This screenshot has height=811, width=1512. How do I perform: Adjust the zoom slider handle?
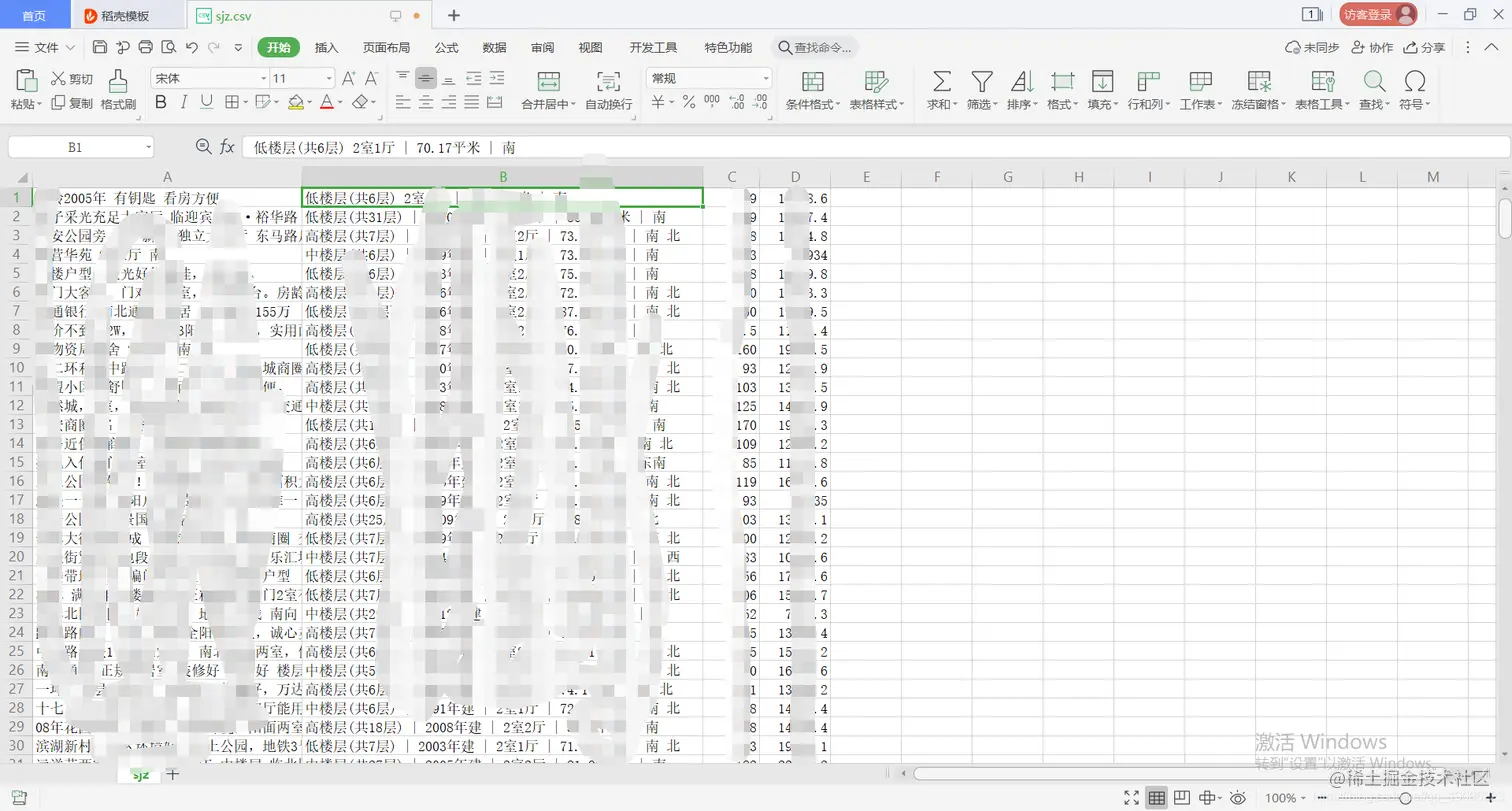pyautogui.click(x=1405, y=797)
